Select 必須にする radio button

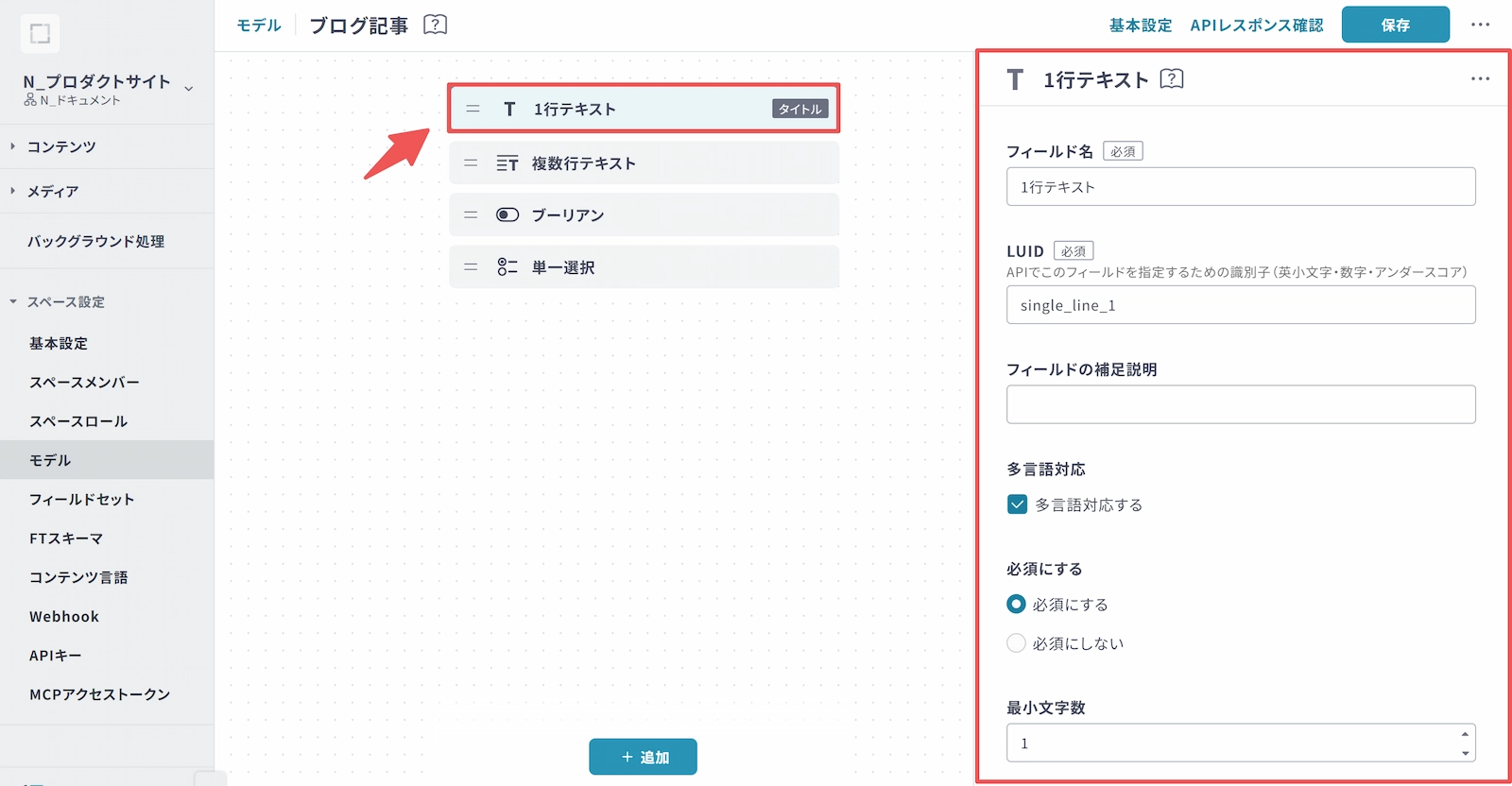pos(1017,604)
